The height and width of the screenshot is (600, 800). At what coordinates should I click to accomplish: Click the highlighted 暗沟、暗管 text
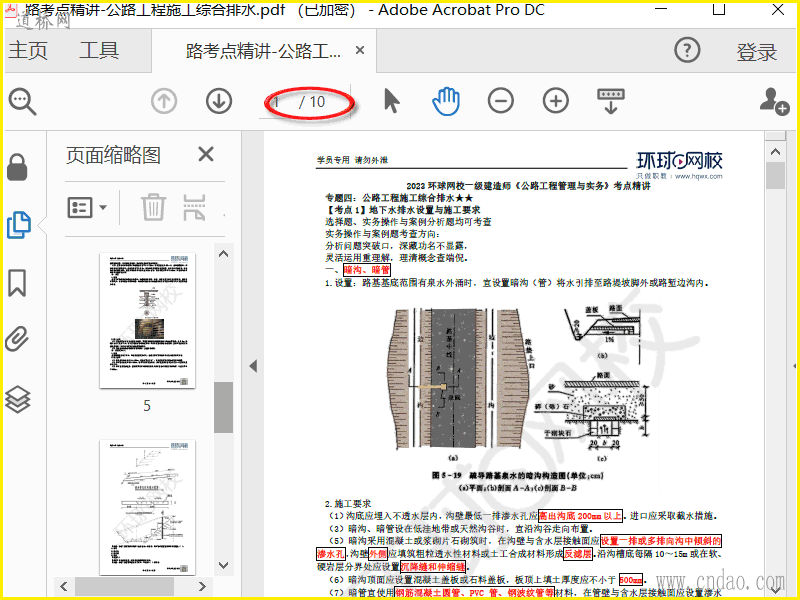367,270
